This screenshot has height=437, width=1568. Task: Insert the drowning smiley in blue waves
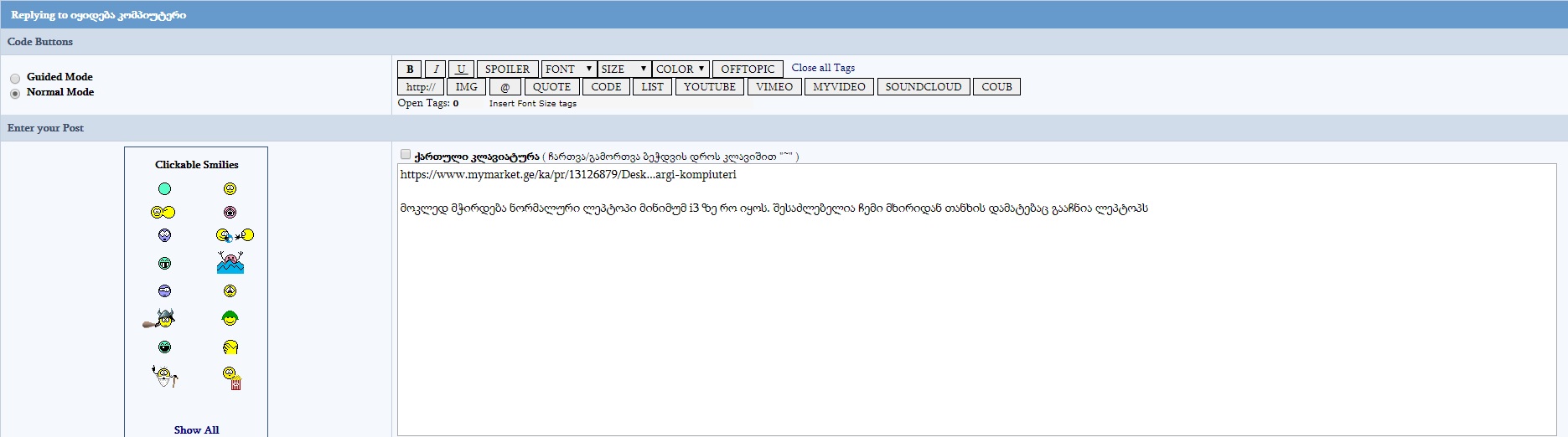point(230,263)
